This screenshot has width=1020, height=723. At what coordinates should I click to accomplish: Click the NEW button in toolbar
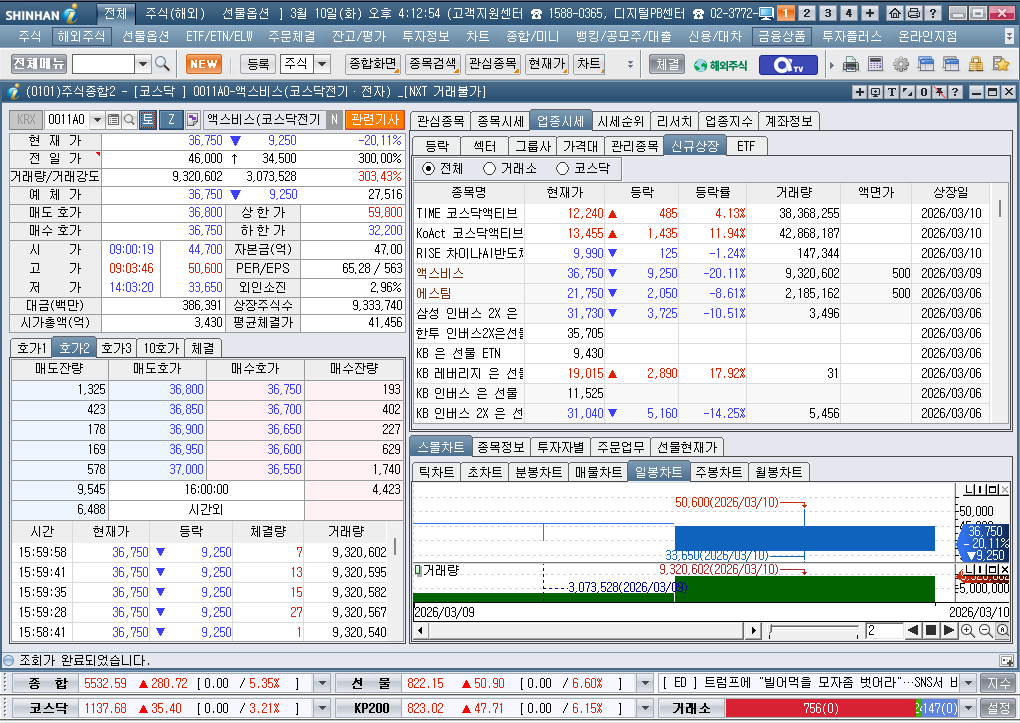(x=204, y=64)
